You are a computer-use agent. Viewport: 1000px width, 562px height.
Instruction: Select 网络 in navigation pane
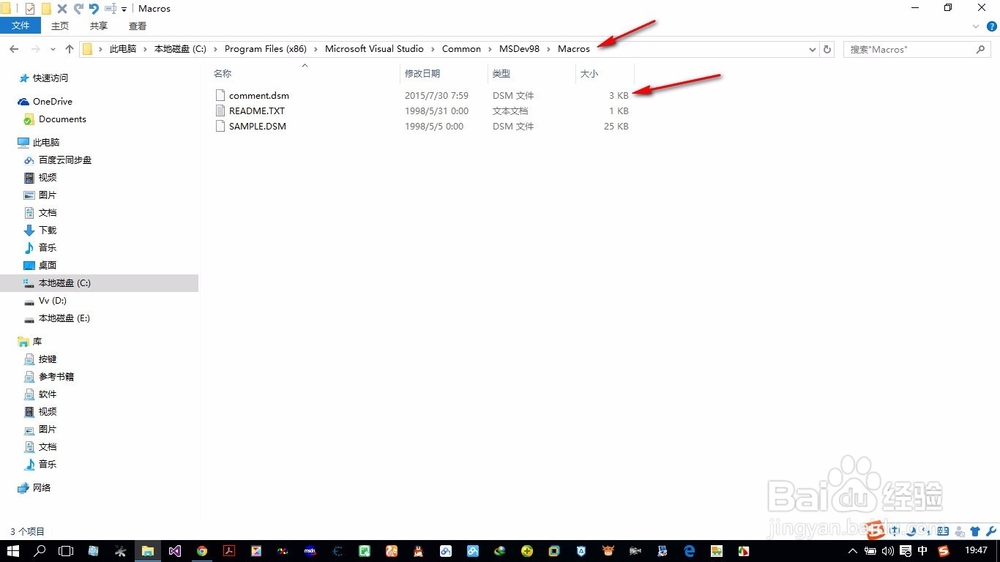[x=41, y=488]
